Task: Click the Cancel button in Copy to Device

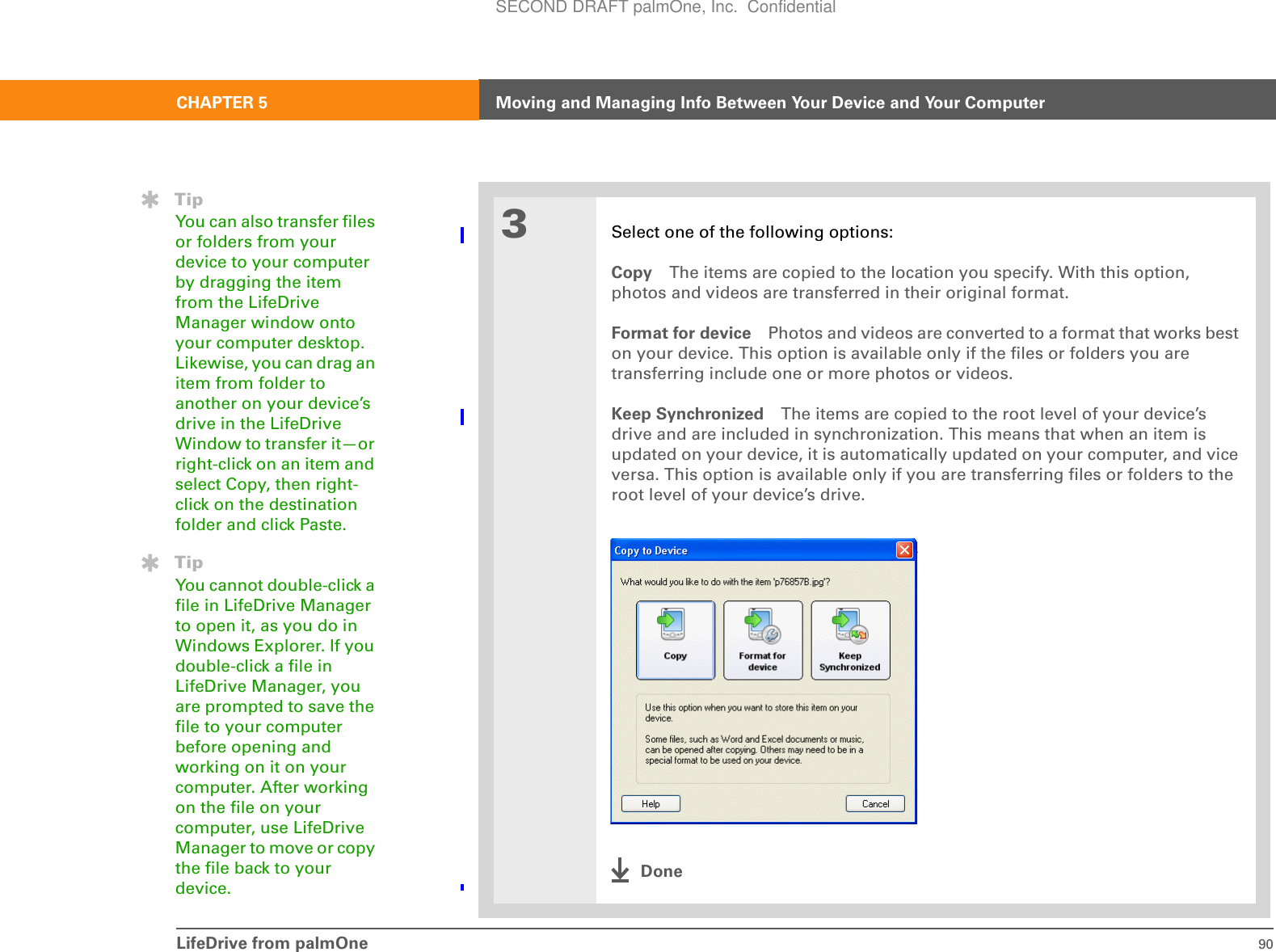Action: click(875, 803)
